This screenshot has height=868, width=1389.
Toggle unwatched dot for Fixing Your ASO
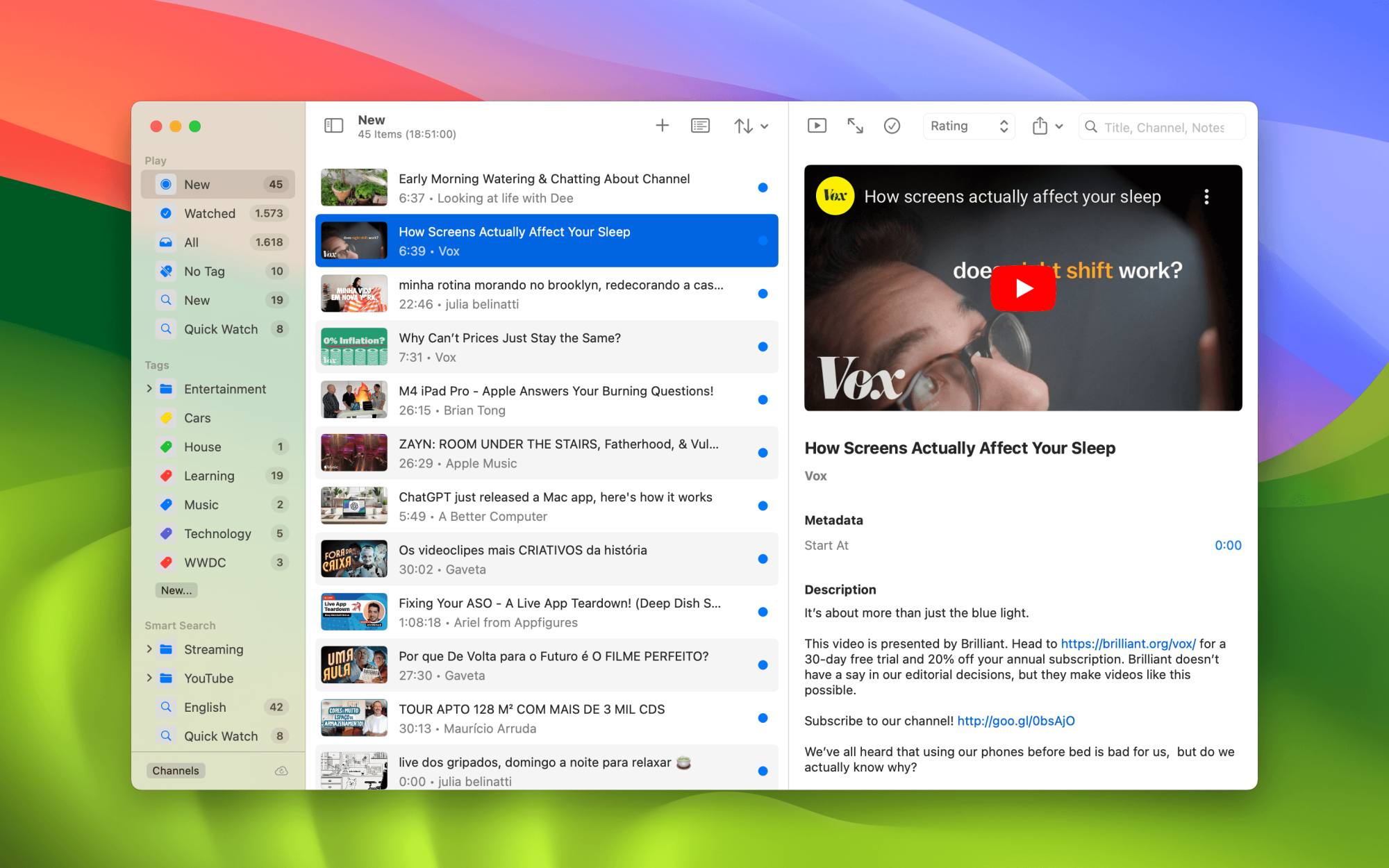[x=763, y=612]
